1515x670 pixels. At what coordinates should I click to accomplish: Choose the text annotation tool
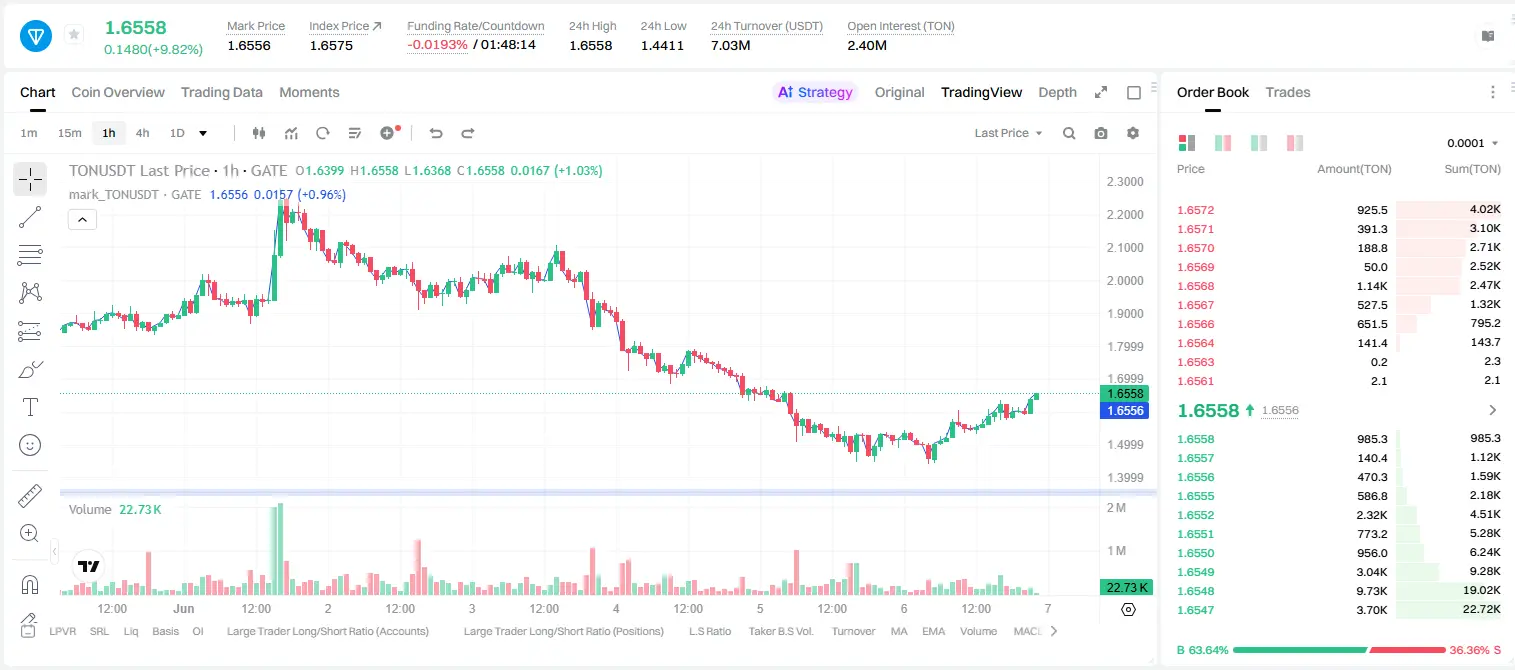pos(30,407)
